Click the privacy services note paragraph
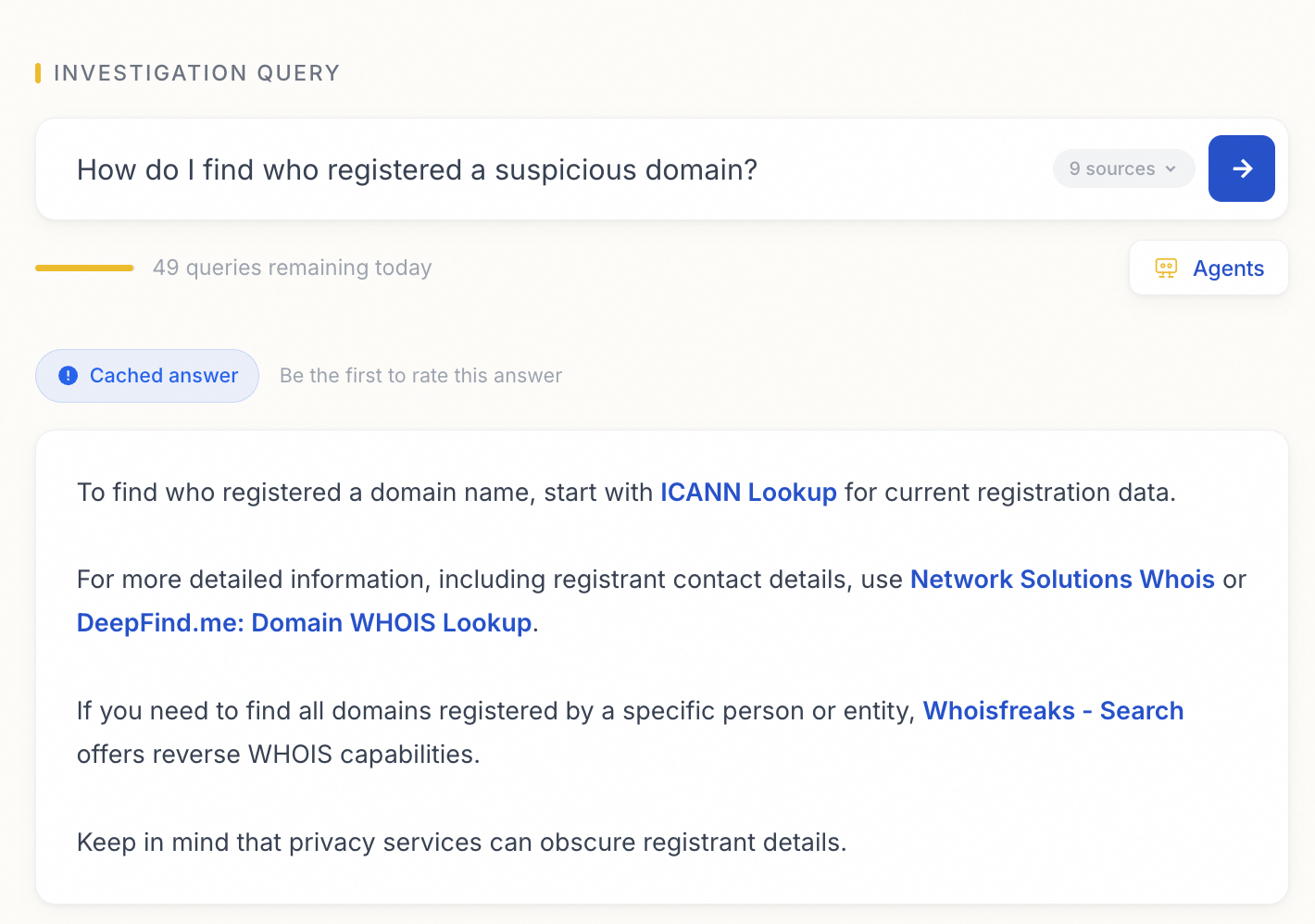Image resolution: width=1315 pixels, height=924 pixels. 461,843
